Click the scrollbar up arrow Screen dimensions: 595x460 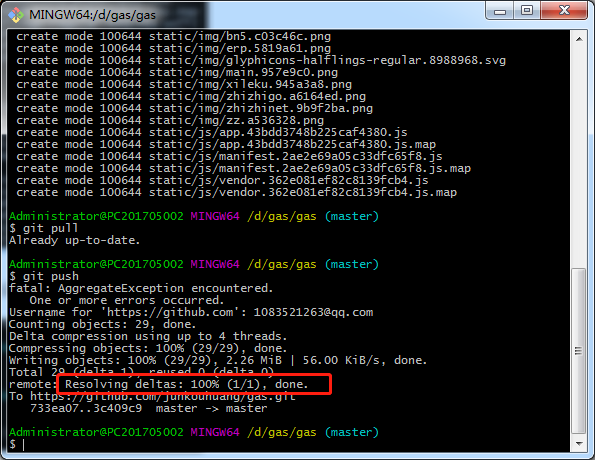tap(579, 39)
